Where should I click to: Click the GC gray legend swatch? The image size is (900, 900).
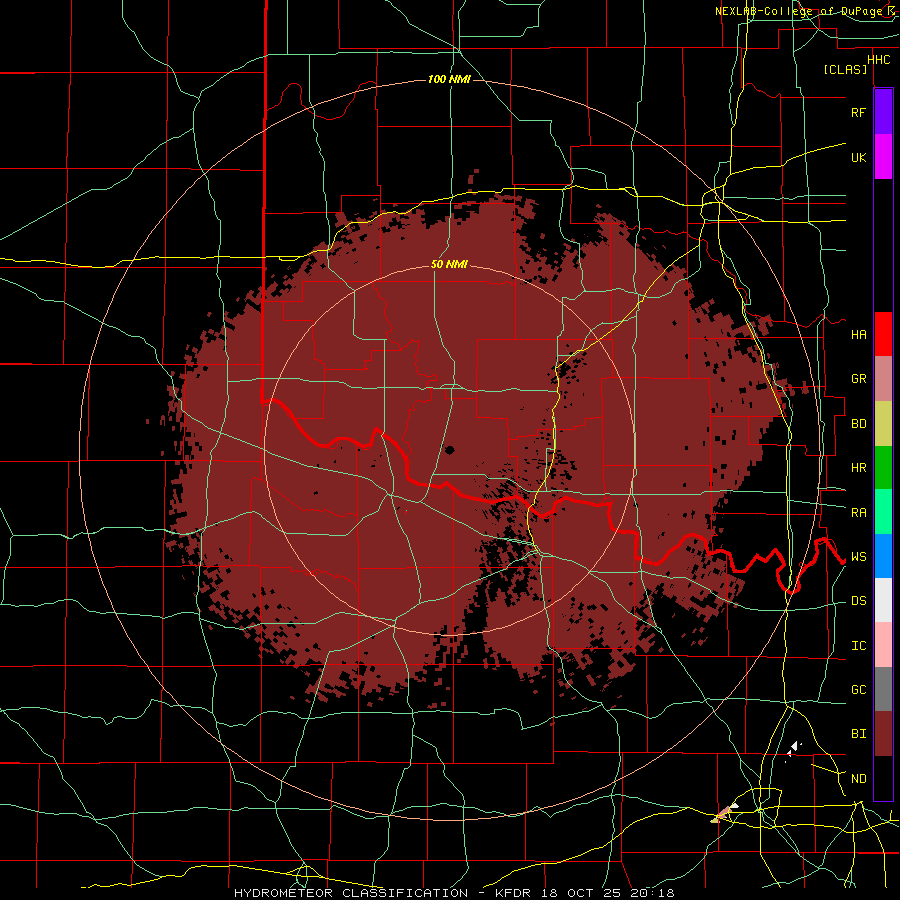(883, 689)
